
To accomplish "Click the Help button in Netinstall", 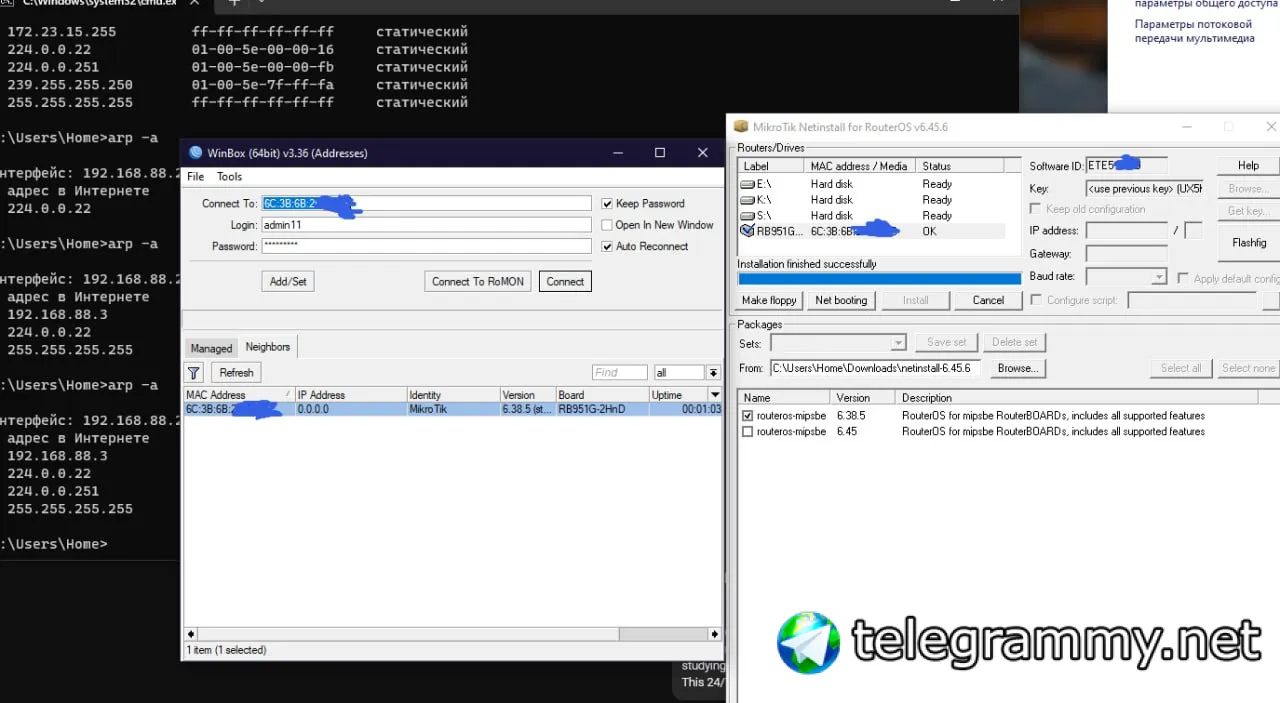I will point(1248,166).
